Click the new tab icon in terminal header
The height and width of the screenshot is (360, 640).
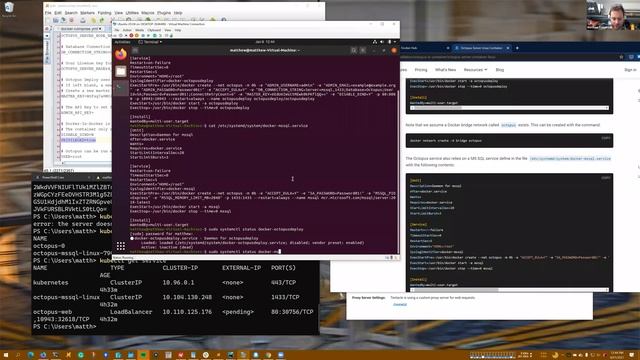click(135, 50)
